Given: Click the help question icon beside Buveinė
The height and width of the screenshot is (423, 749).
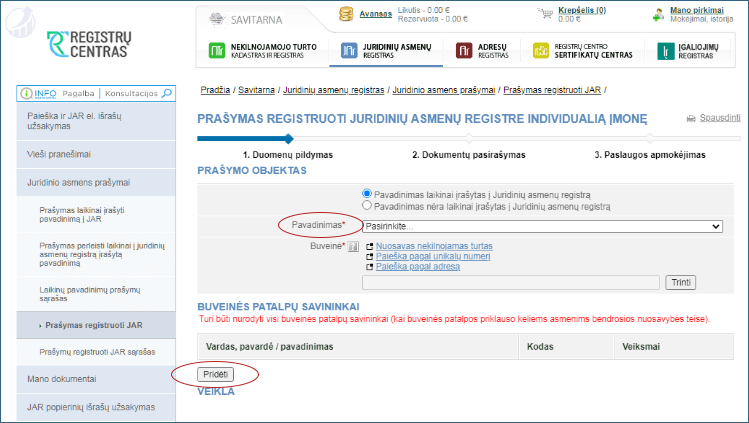Looking at the screenshot, I should point(353,247).
